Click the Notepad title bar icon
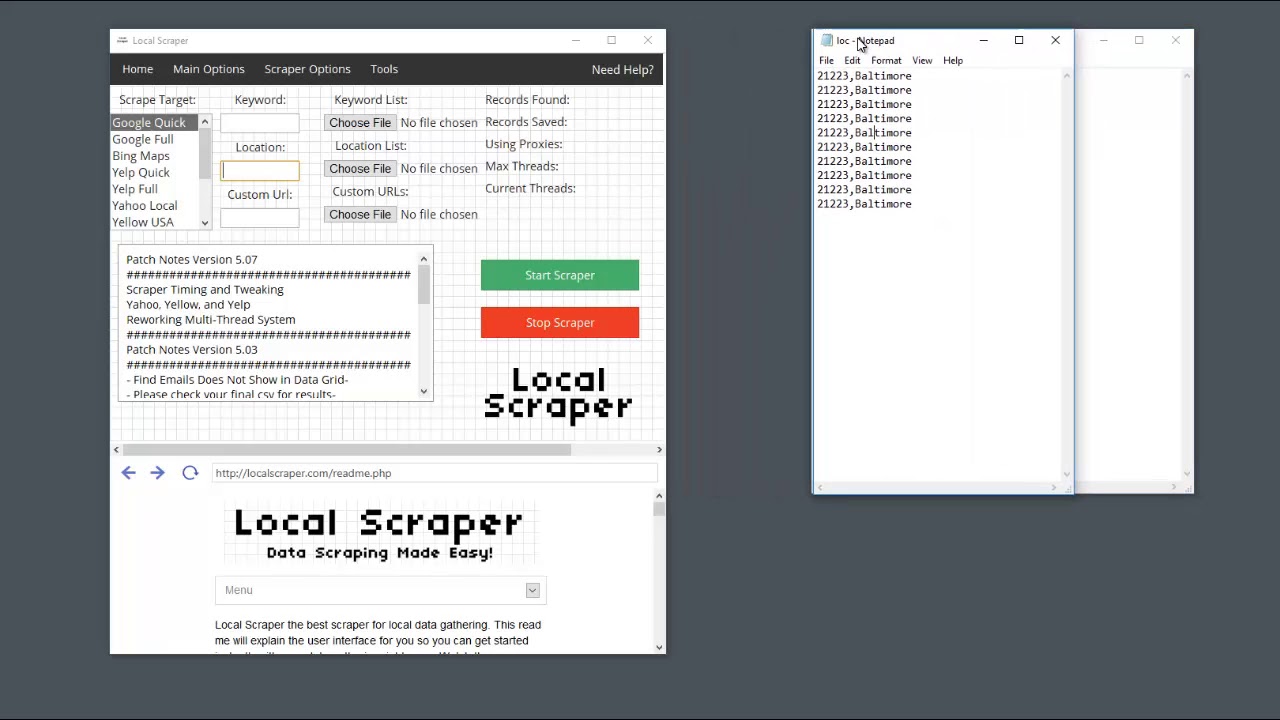 pyautogui.click(x=827, y=41)
